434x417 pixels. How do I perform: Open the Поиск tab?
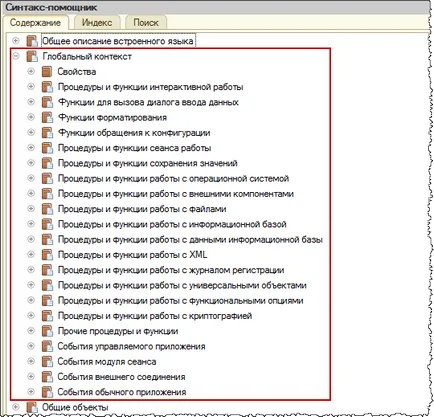tap(146, 23)
